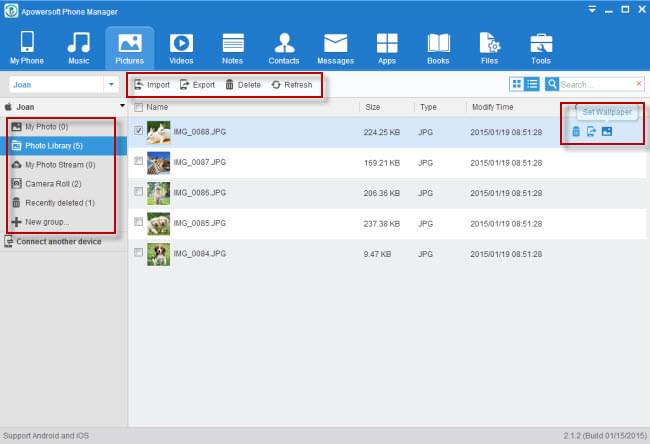Go to the Contacts tab

284,48
